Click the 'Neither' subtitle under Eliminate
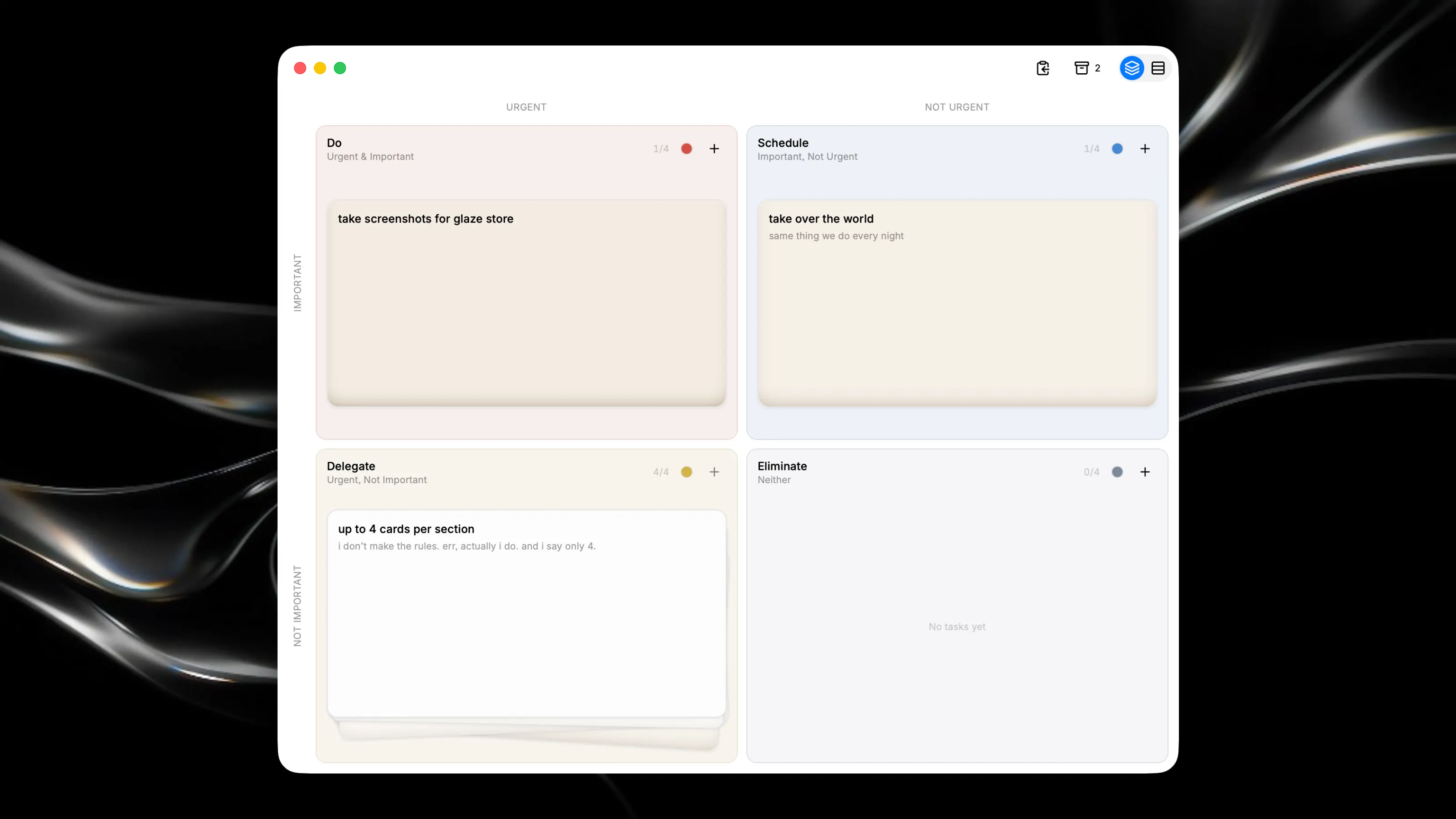1456x819 pixels. point(774,480)
